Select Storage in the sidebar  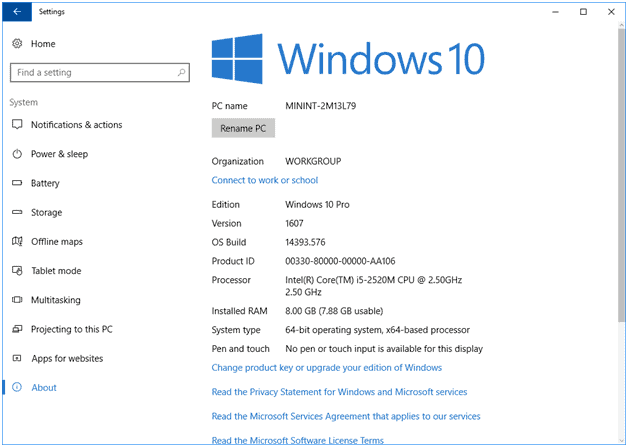[x=46, y=212]
